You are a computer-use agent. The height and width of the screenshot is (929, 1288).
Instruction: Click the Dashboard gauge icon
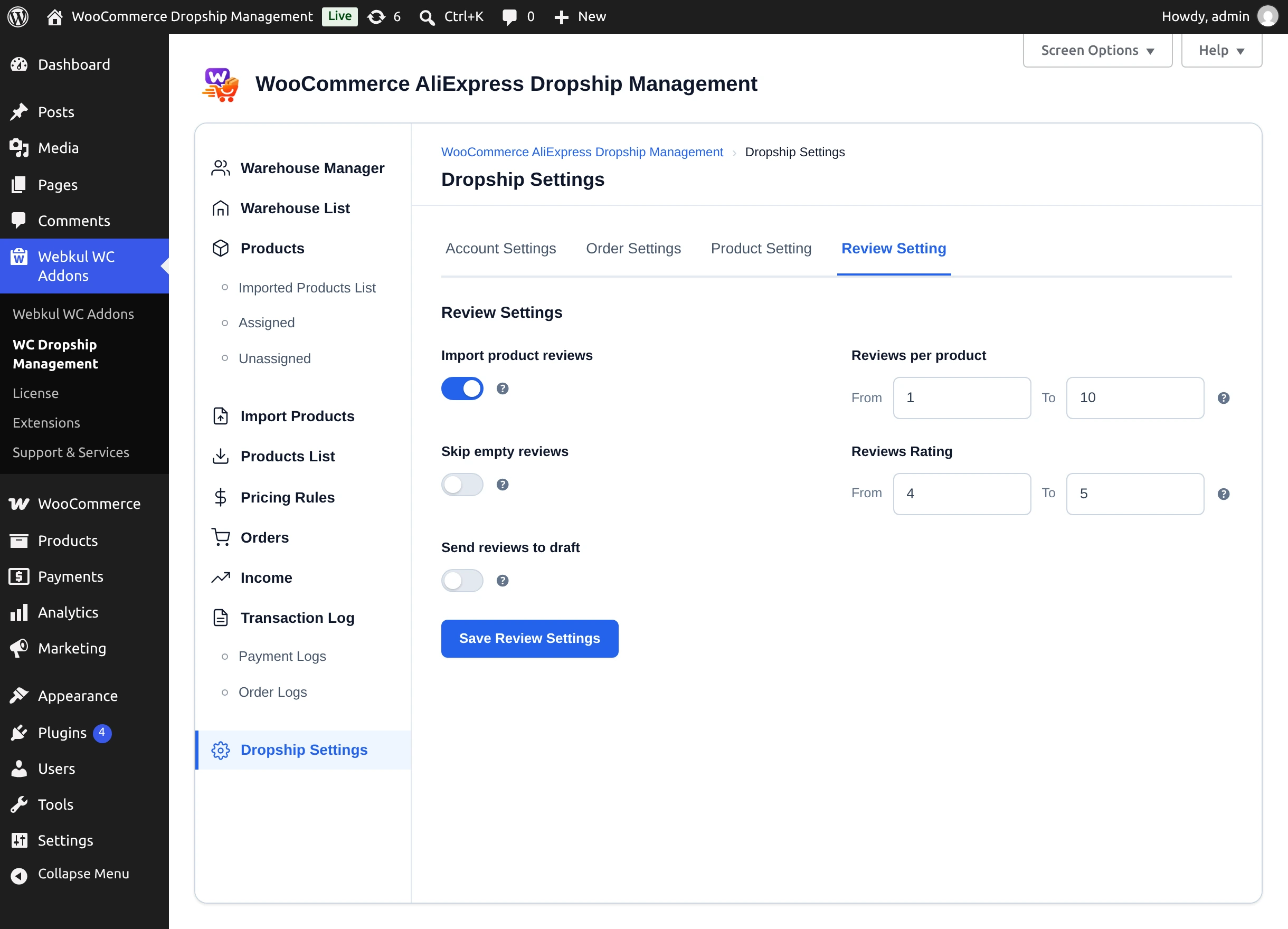(x=19, y=64)
